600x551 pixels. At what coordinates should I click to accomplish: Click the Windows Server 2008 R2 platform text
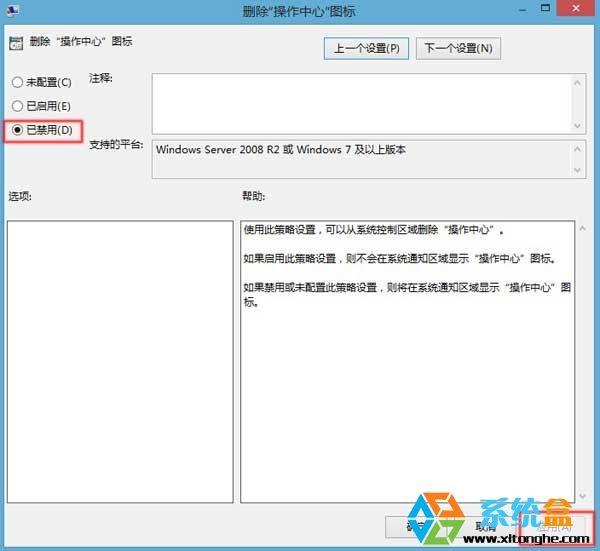281,150
